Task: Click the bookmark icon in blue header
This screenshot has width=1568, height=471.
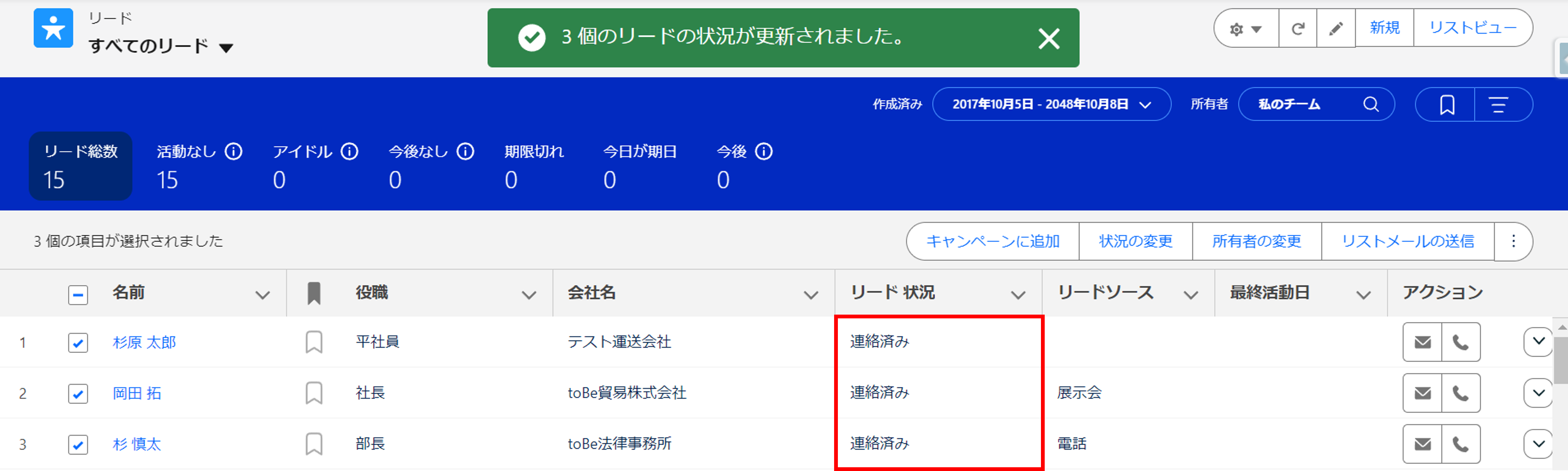Action: (1446, 105)
